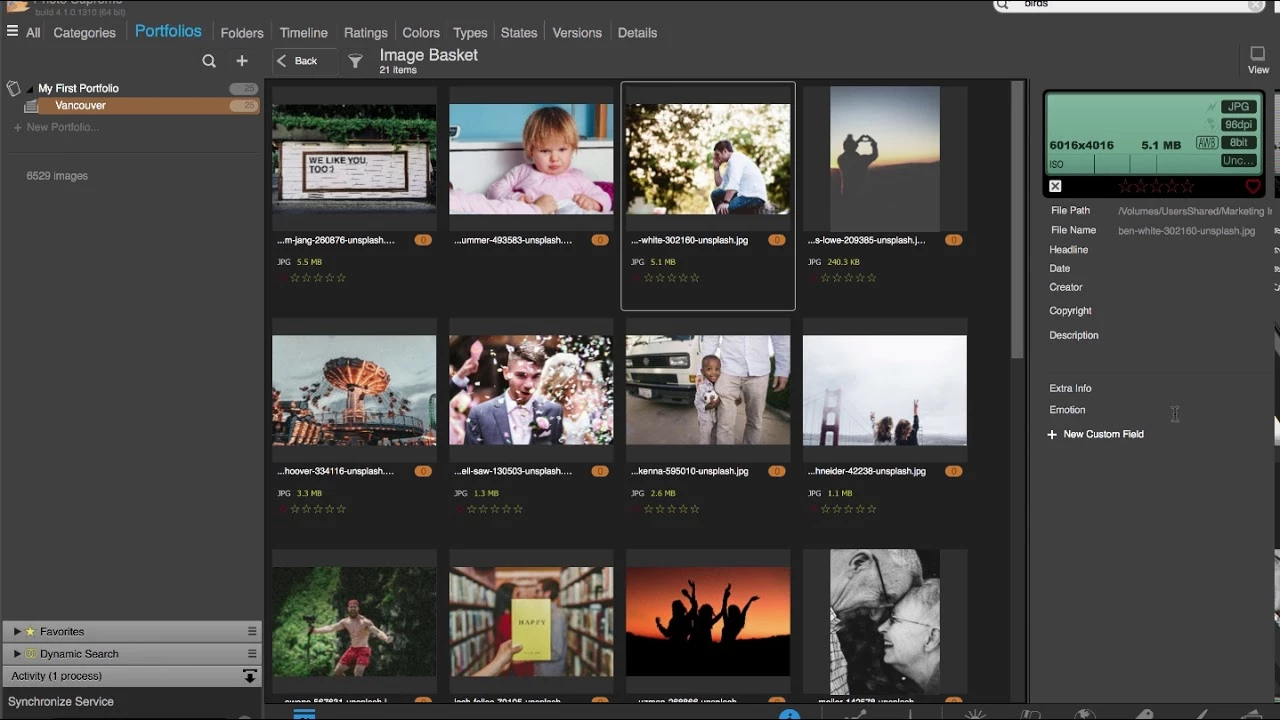
Task: Open the View options icon
Action: [x=1258, y=56]
